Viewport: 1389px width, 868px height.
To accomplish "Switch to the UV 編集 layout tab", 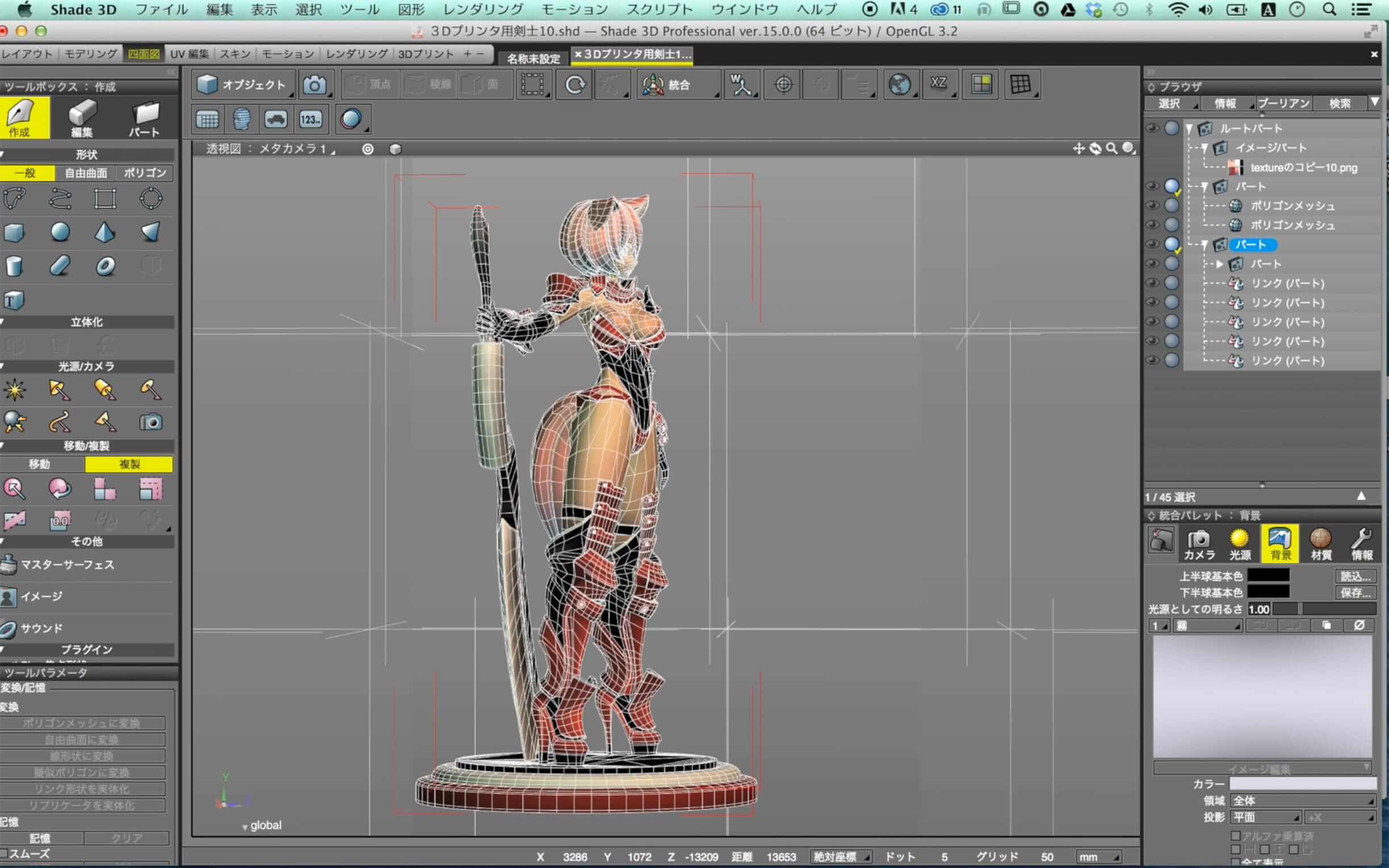I will [190, 54].
